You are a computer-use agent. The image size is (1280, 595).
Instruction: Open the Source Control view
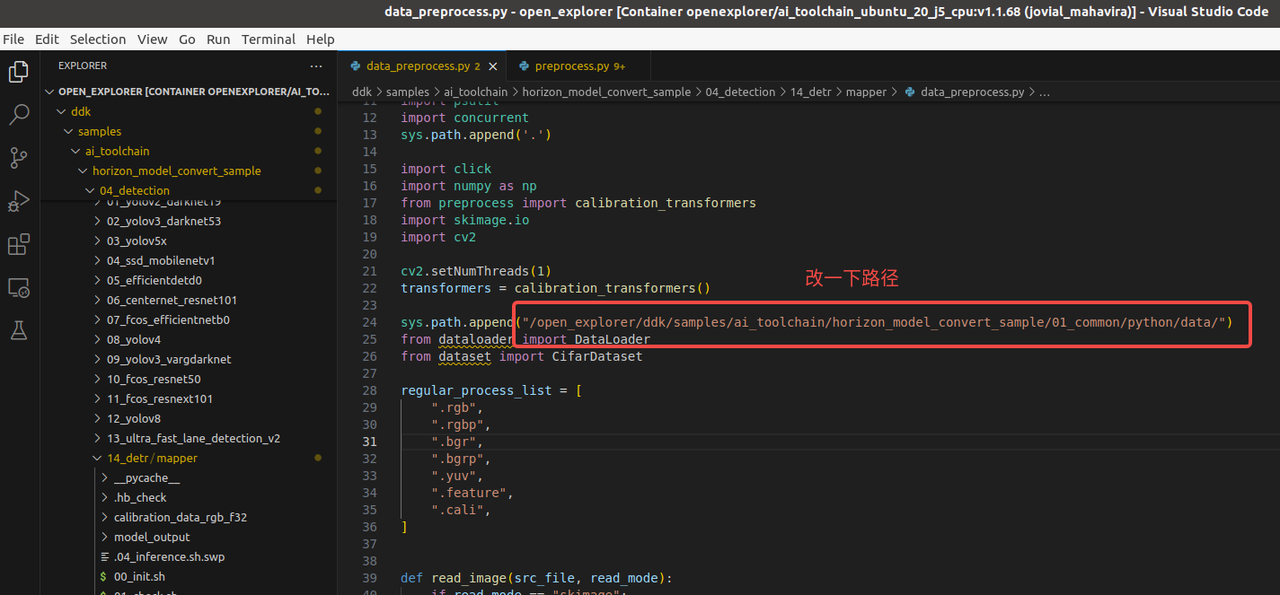[x=18, y=158]
